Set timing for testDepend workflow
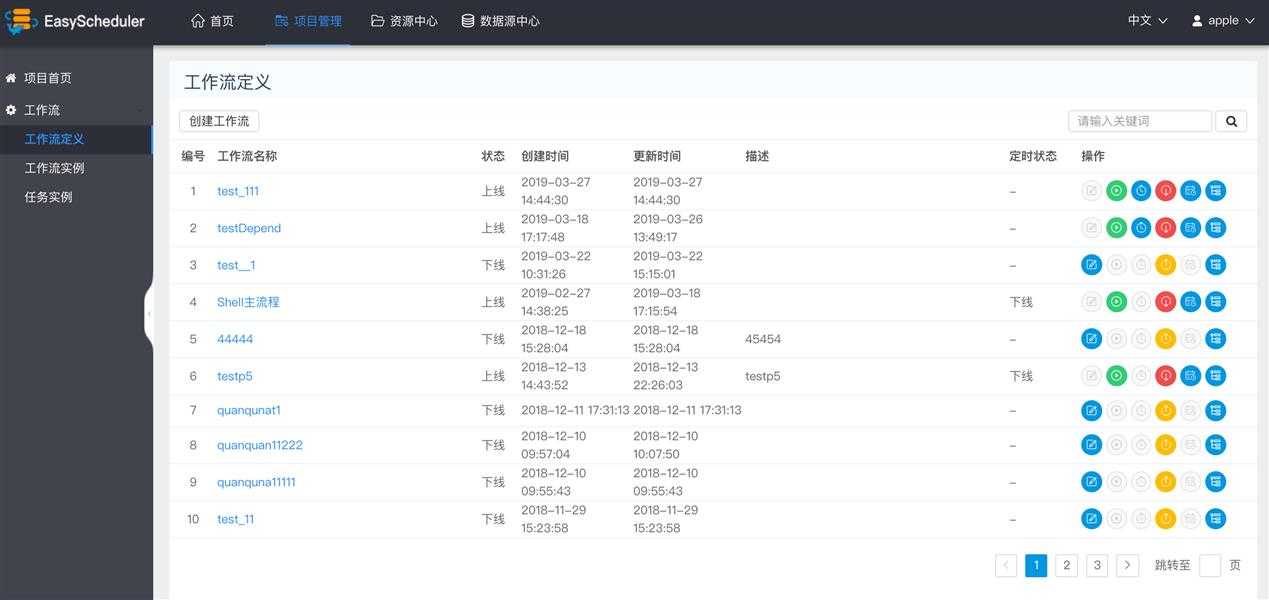The width and height of the screenshot is (1269, 600). [1141, 228]
